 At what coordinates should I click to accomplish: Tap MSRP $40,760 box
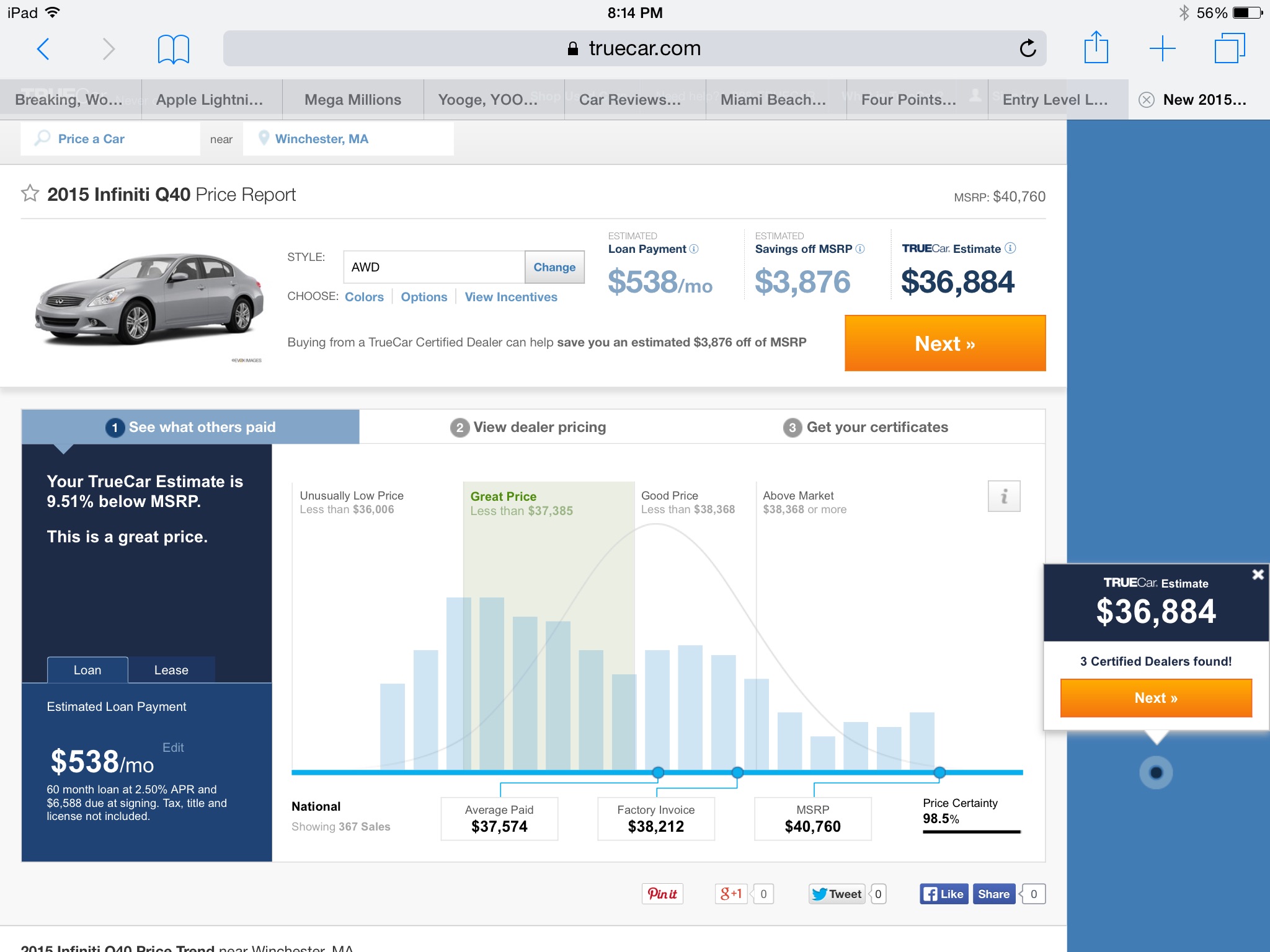(813, 819)
